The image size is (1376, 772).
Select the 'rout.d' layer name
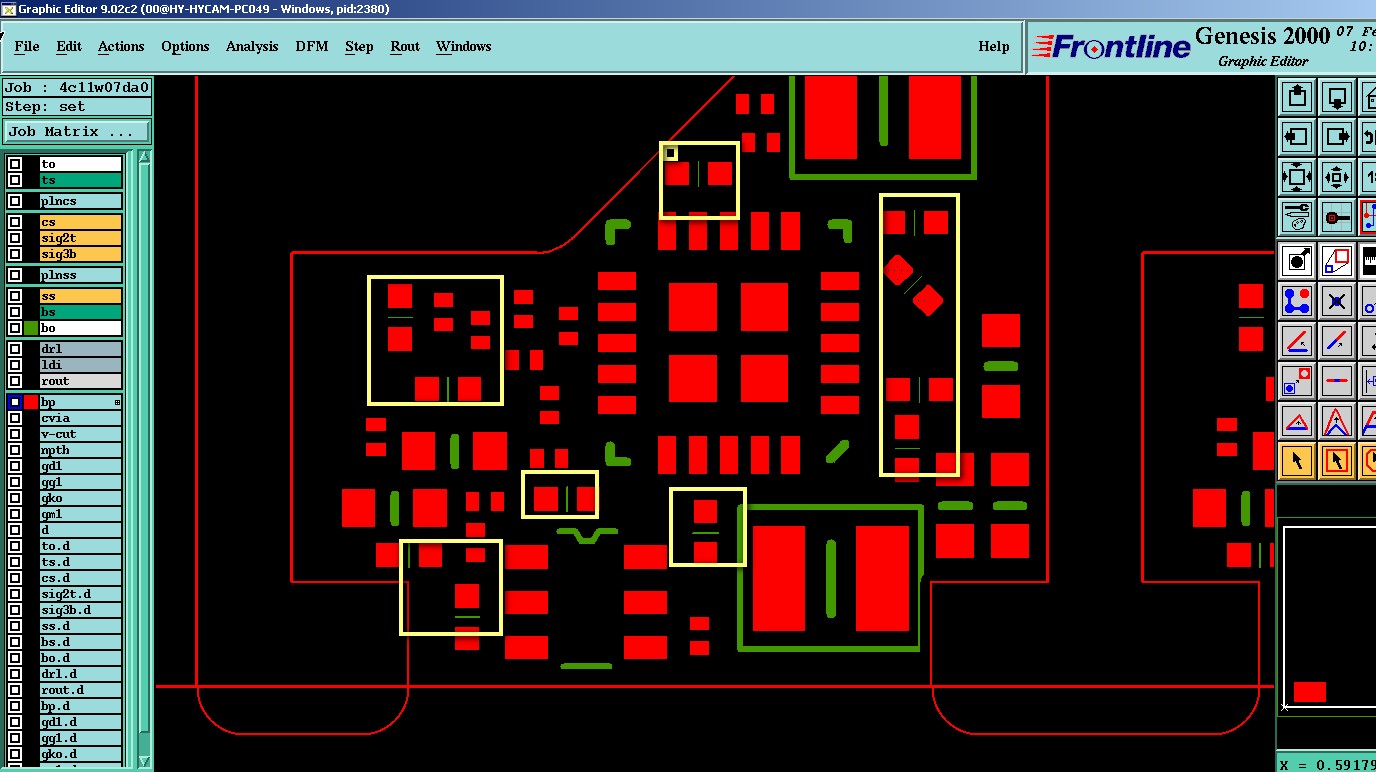80,690
